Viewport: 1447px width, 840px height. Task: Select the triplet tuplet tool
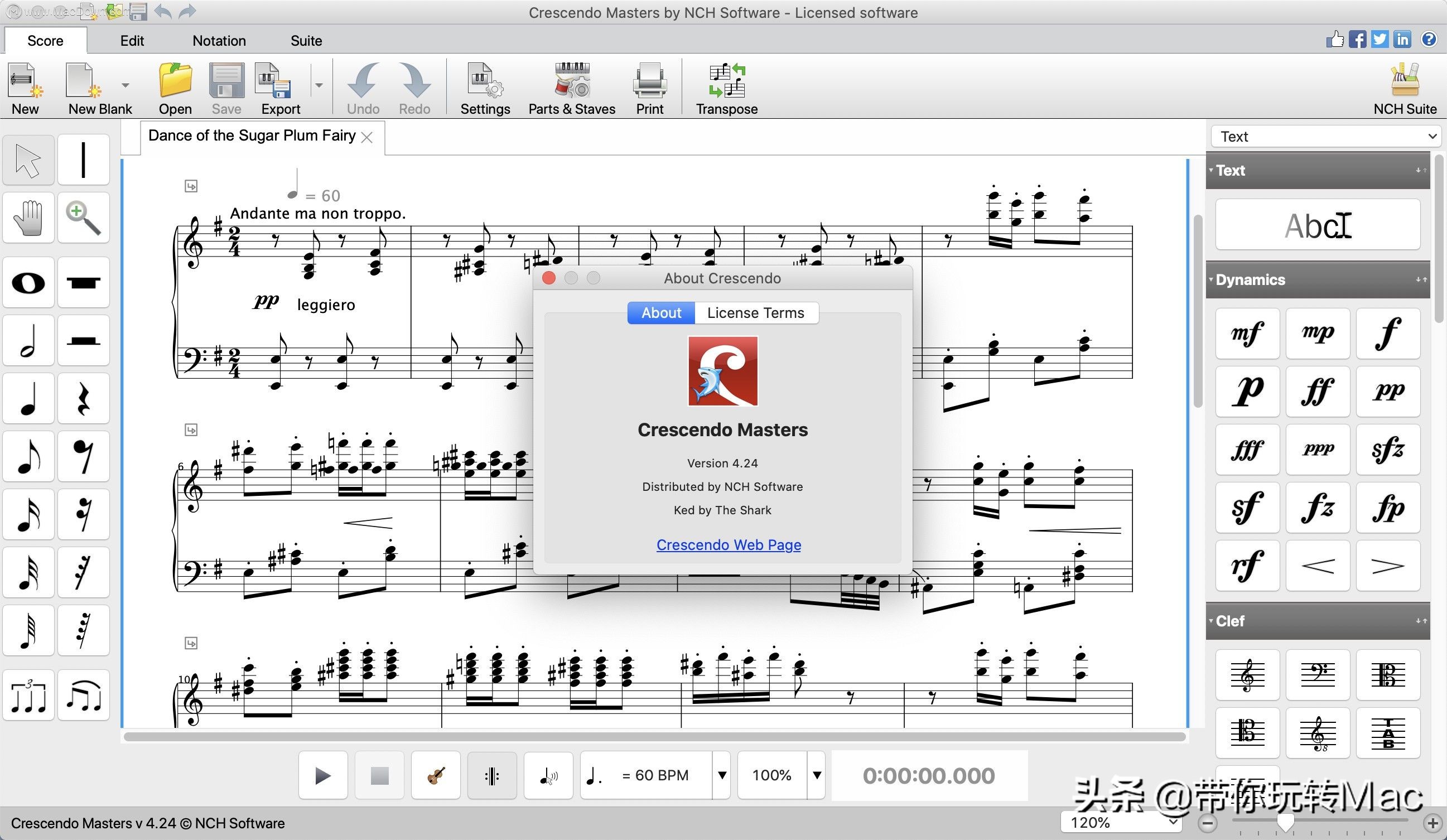pyautogui.click(x=28, y=696)
